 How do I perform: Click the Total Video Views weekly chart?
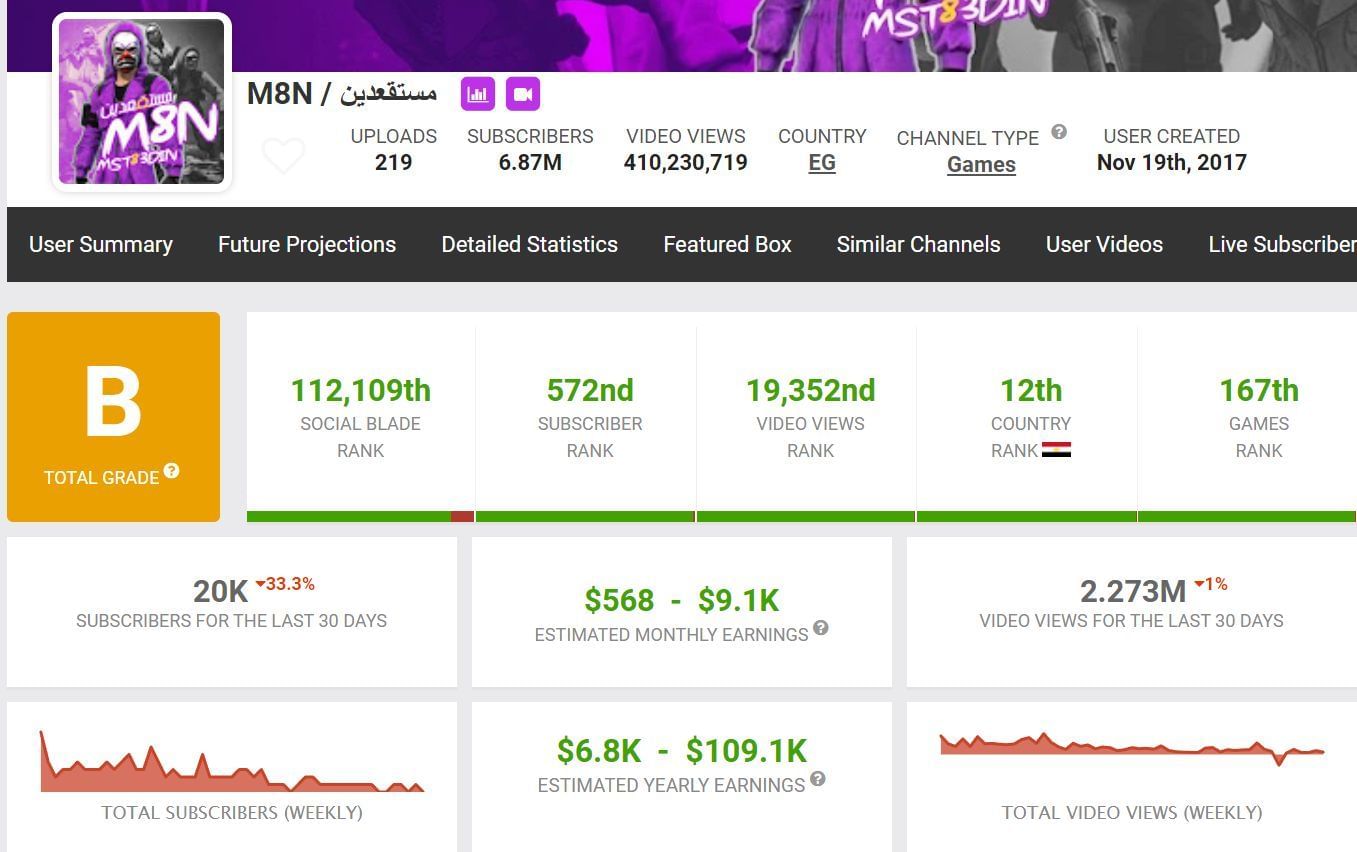pos(1132,750)
